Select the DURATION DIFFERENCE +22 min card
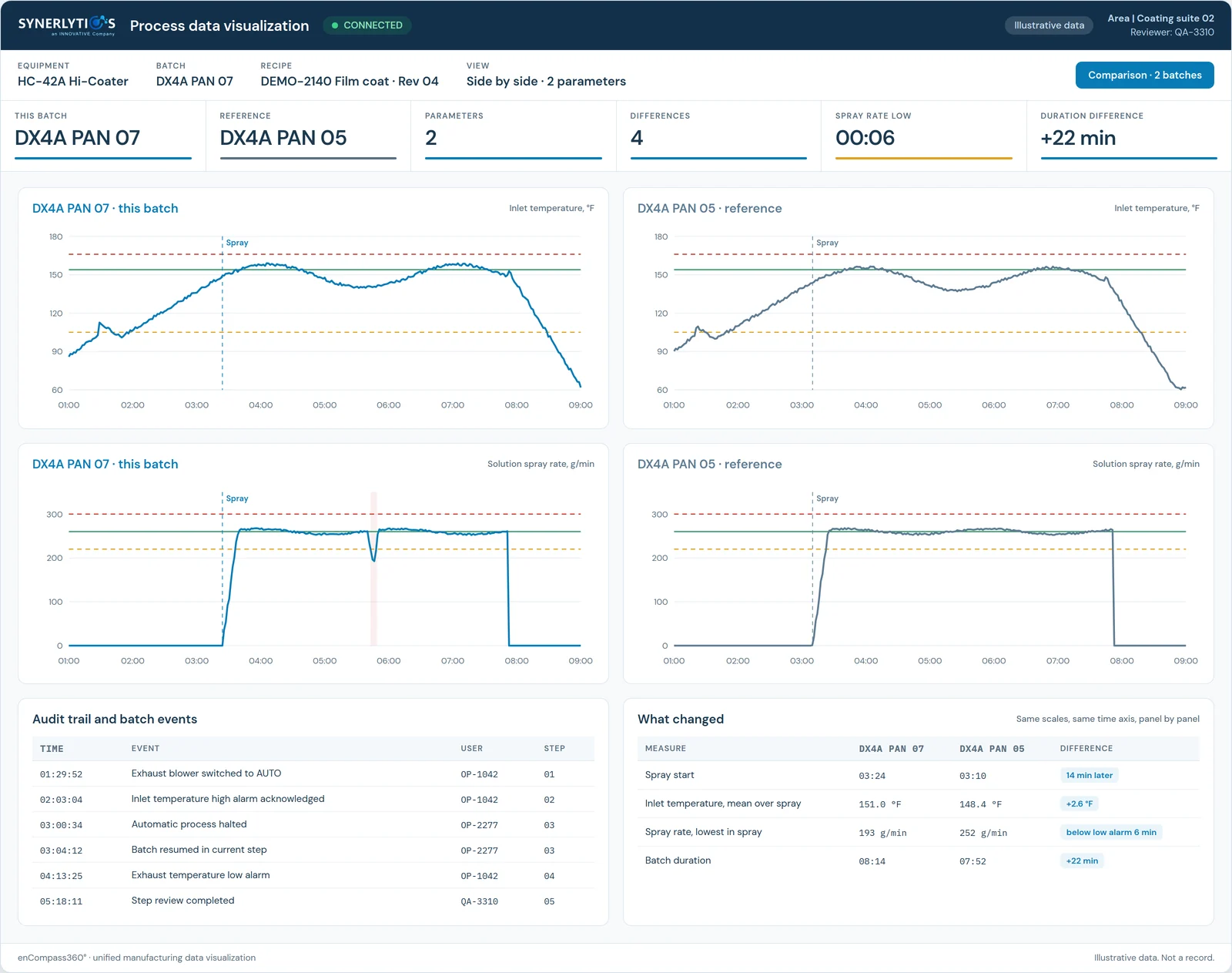The height and width of the screenshot is (973, 1232). (1129, 136)
